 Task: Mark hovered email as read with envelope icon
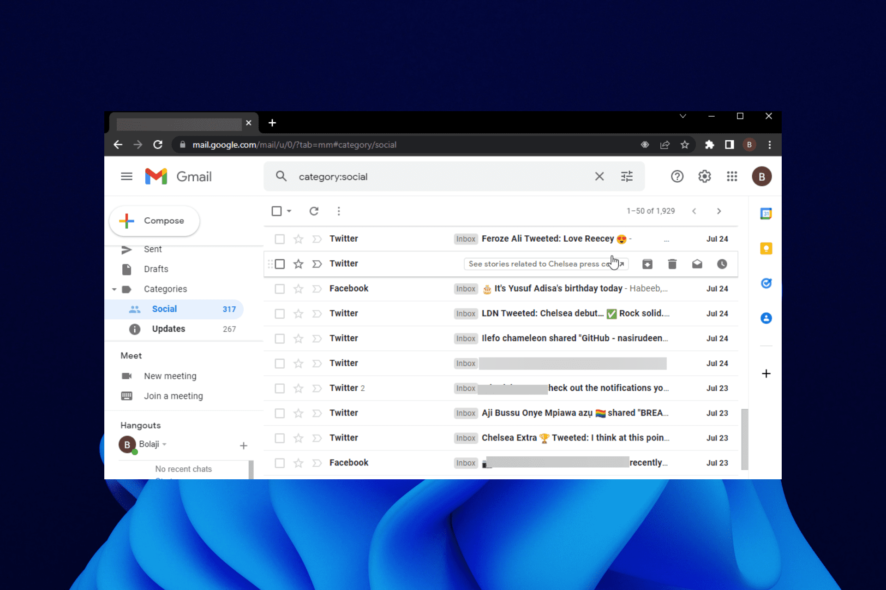pos(697,264)
